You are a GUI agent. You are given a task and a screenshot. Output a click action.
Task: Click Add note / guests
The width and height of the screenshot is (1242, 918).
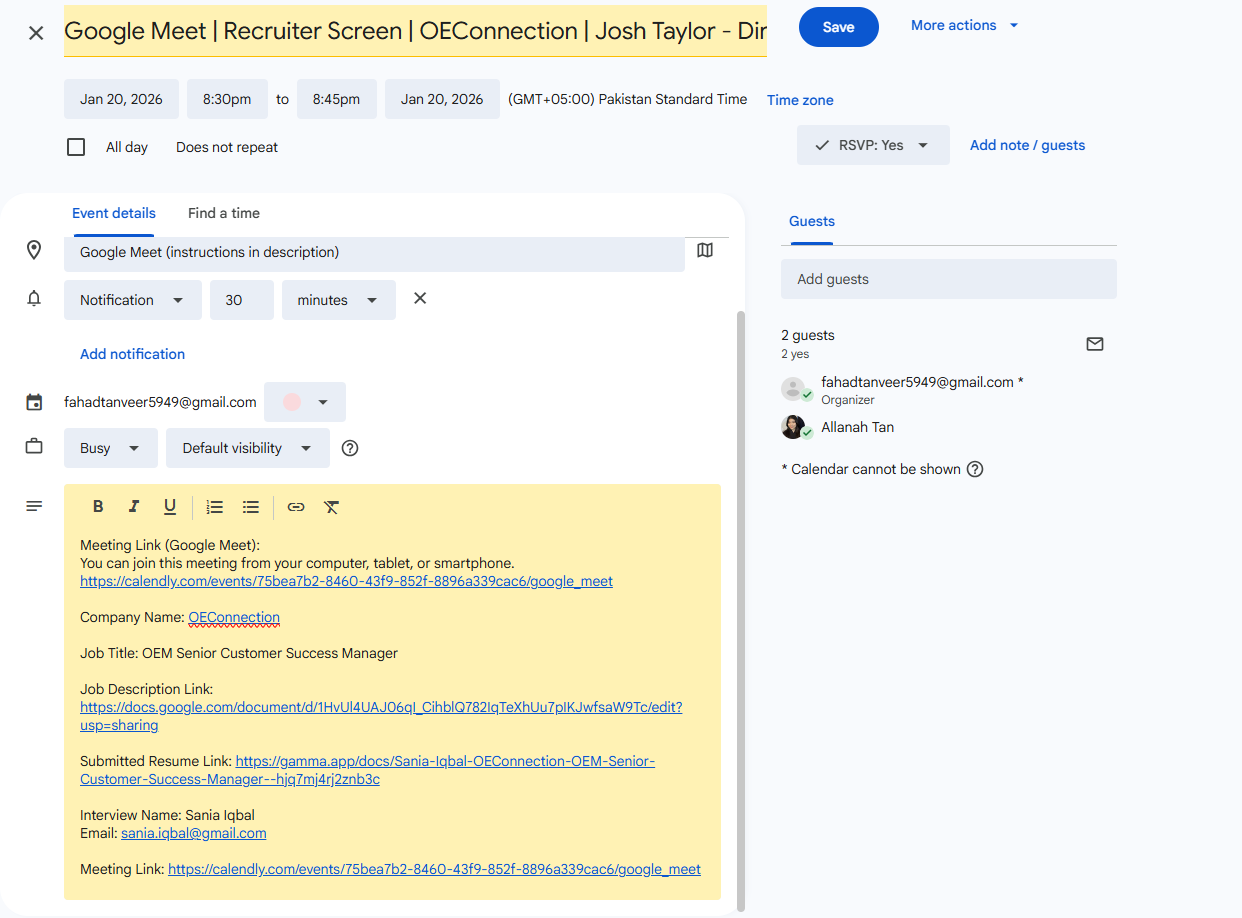click(1027, 145)
